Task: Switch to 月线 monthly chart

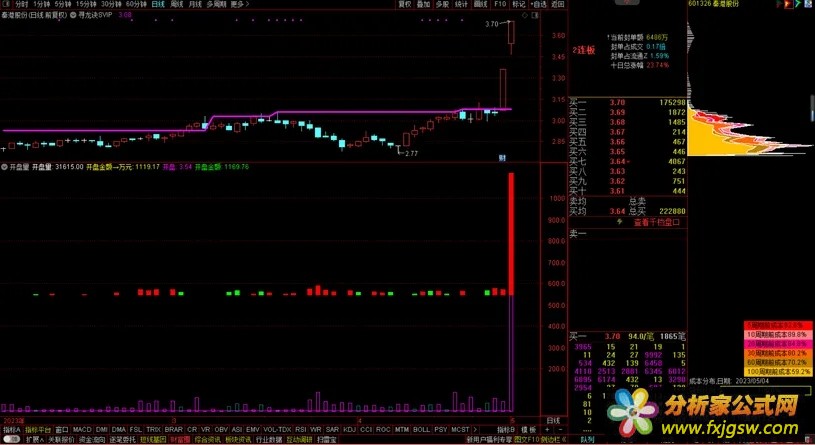Action: click(195, 4)
